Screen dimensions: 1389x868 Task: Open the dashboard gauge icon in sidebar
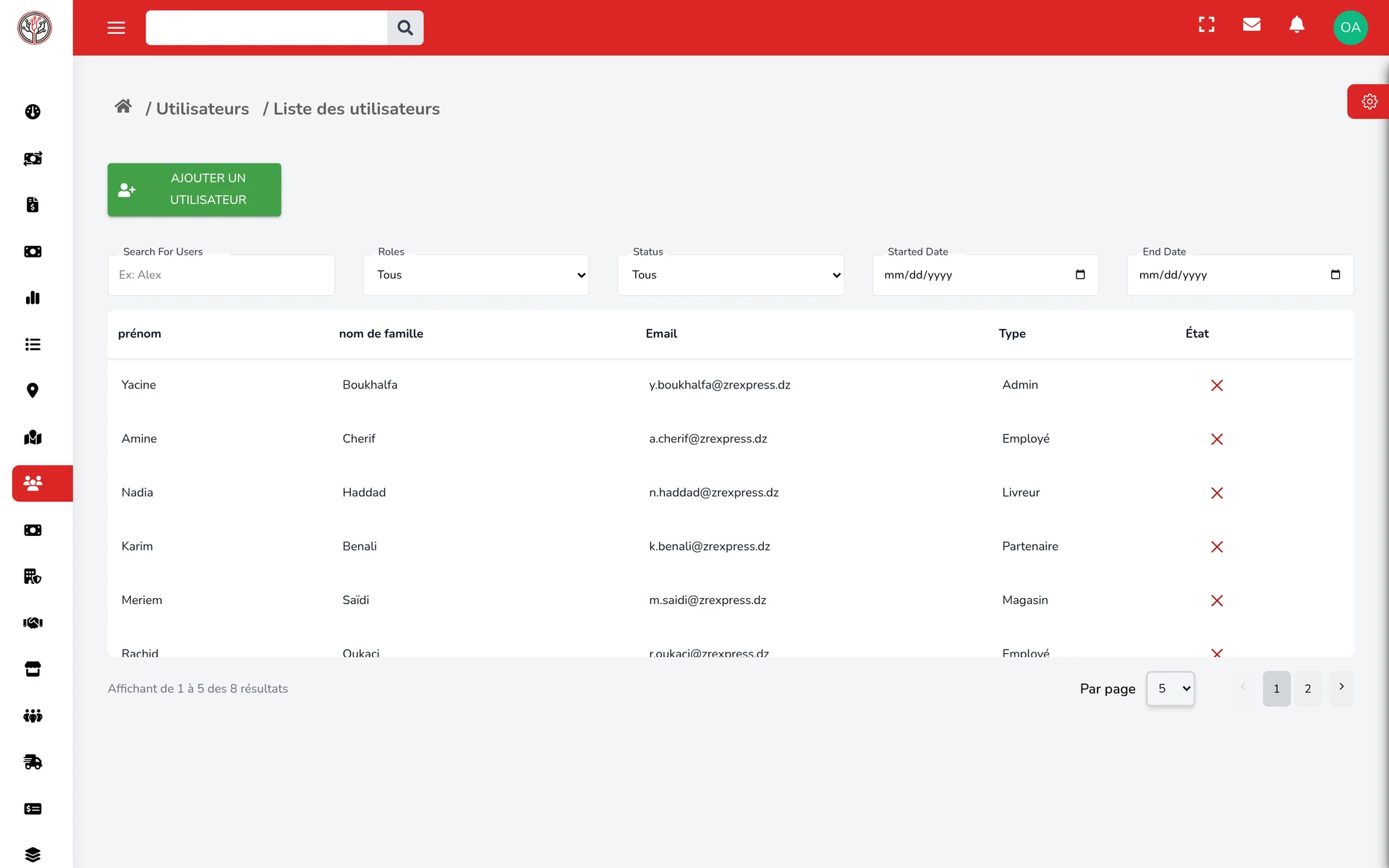33,111
